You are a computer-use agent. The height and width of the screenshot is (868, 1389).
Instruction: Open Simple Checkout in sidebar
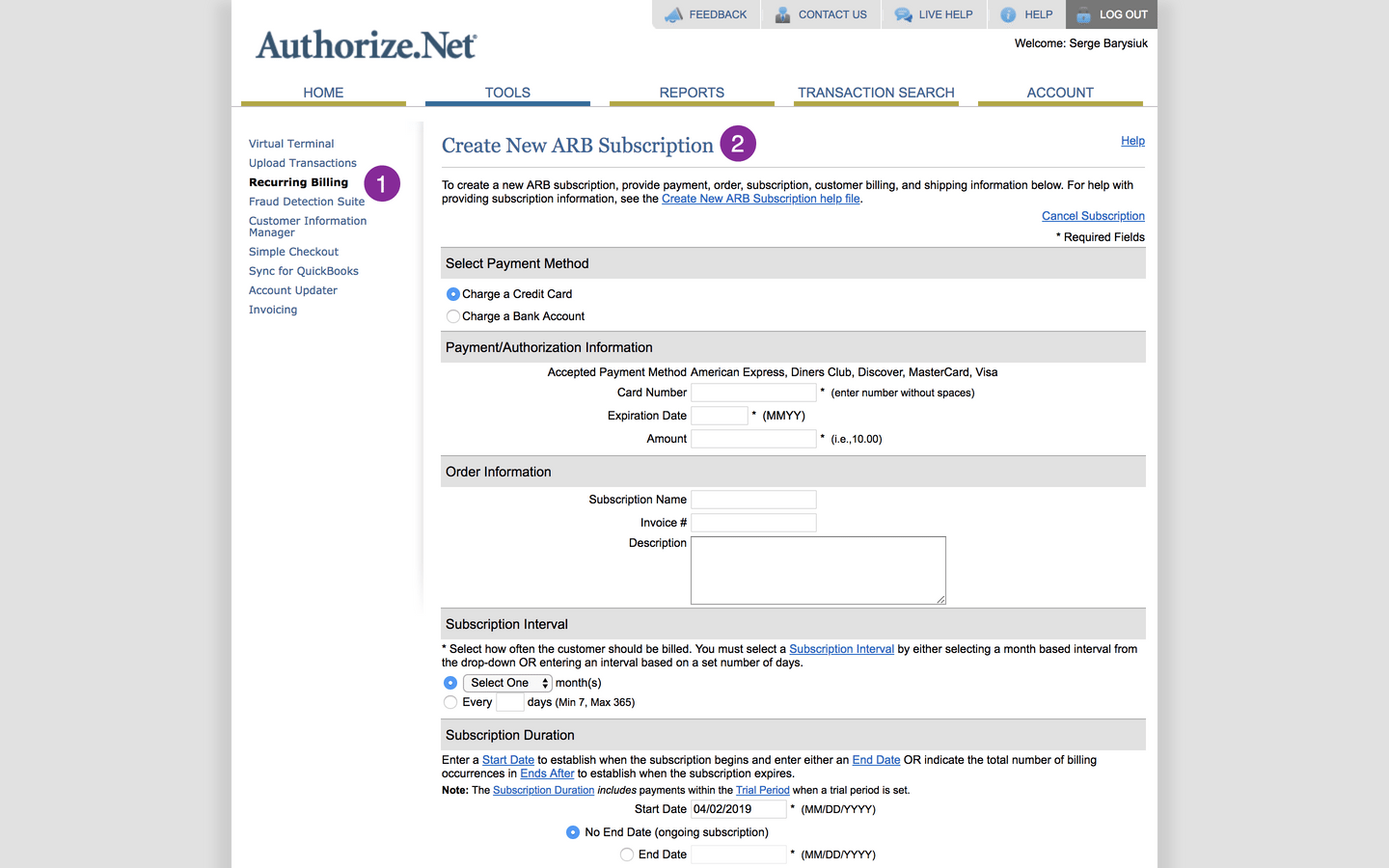point(293,252)
